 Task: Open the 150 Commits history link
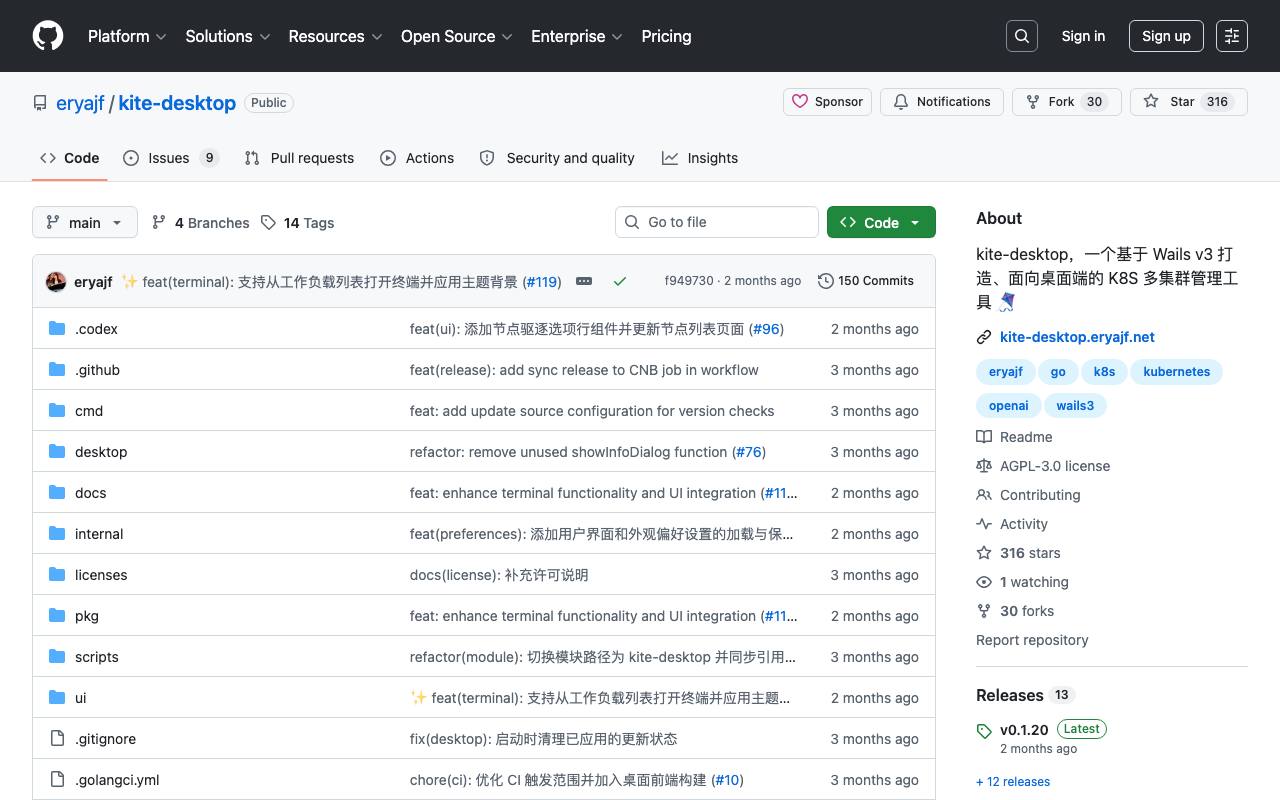pyautogui.click(x=866, y=281)
